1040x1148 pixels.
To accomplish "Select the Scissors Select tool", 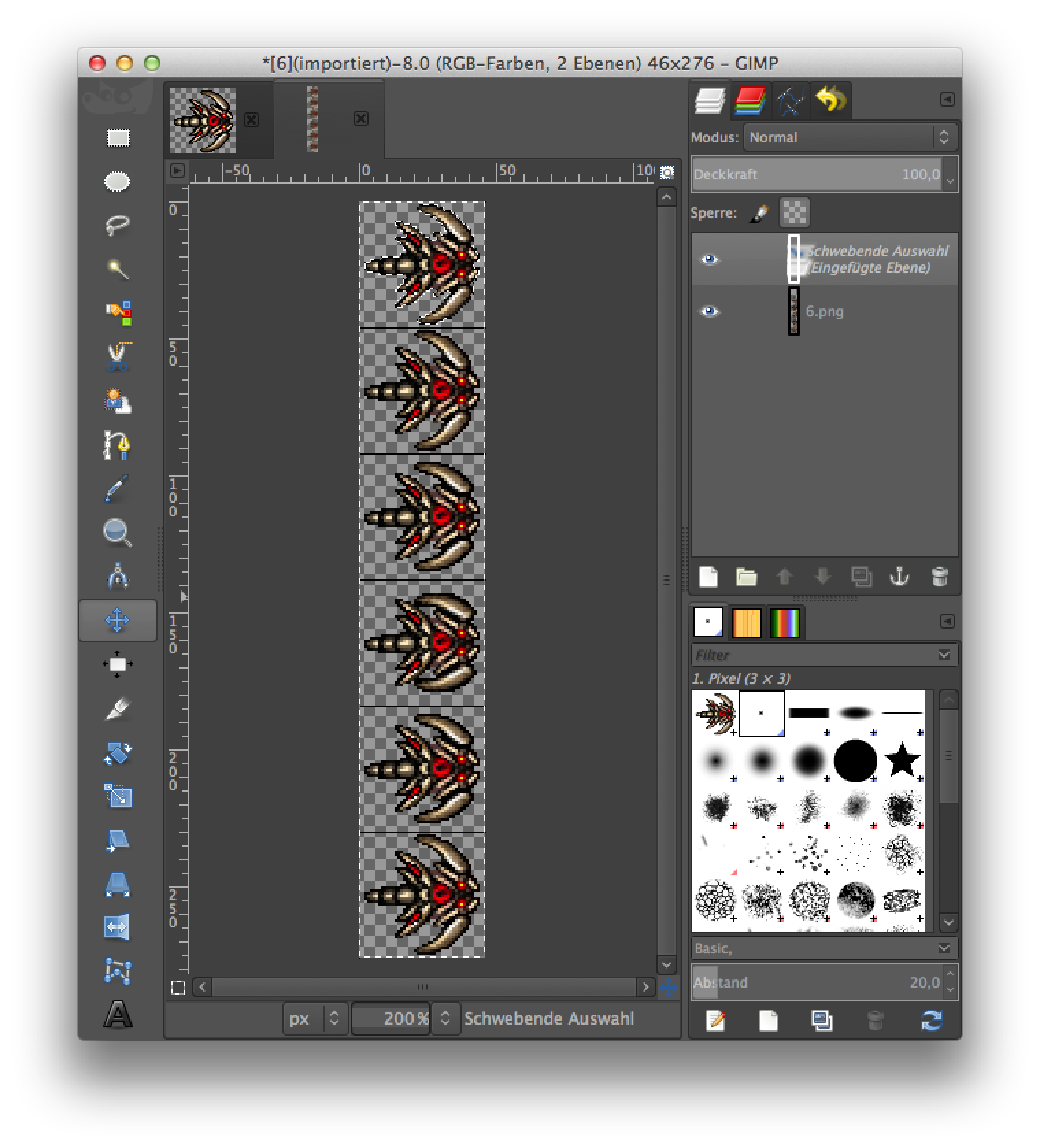I will [x=118, y=357].
